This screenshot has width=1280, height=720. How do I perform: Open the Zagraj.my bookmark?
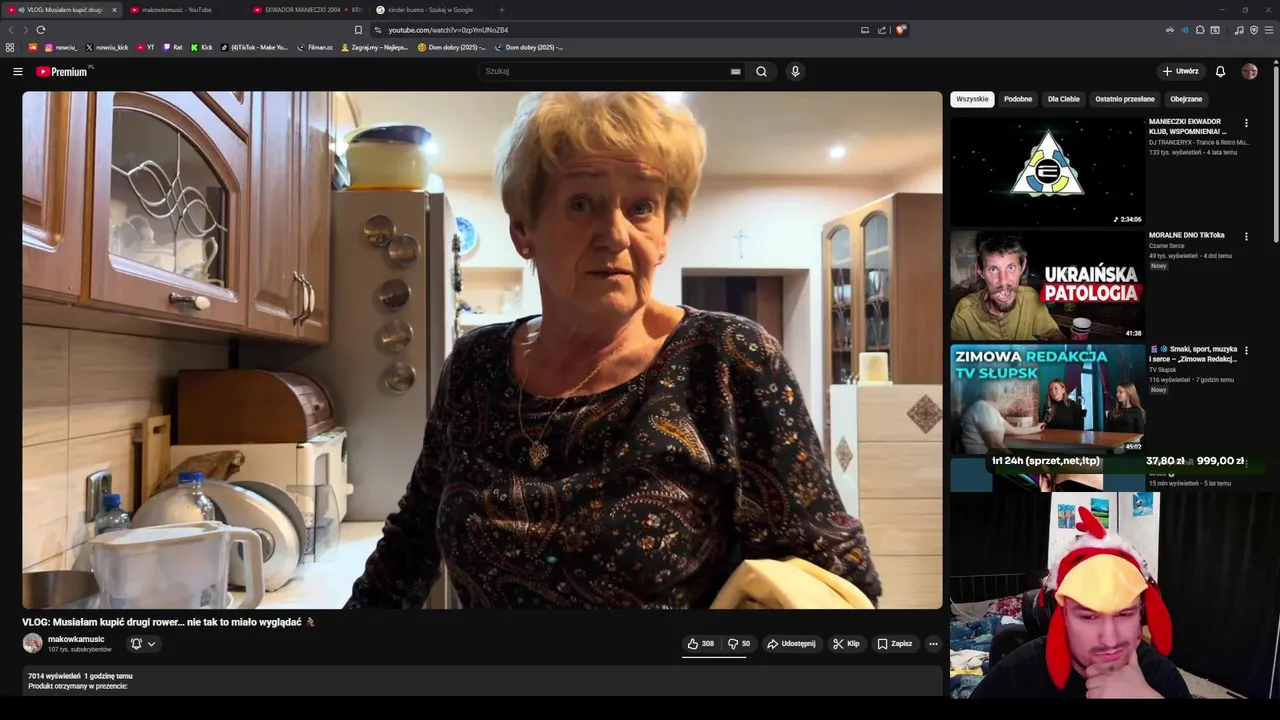point(375,47)
